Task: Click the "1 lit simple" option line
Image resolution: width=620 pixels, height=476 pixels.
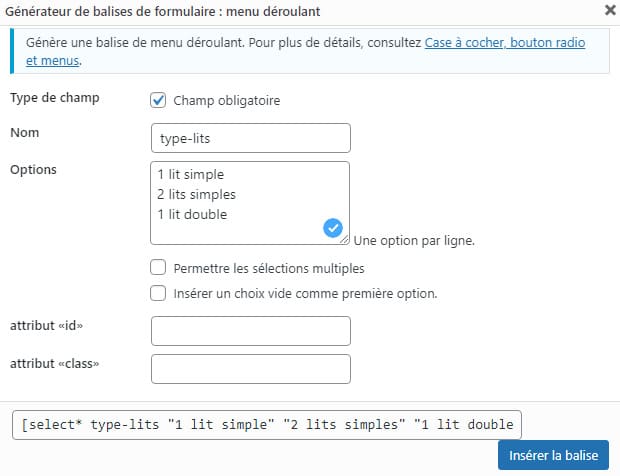Action: point(191,174)
